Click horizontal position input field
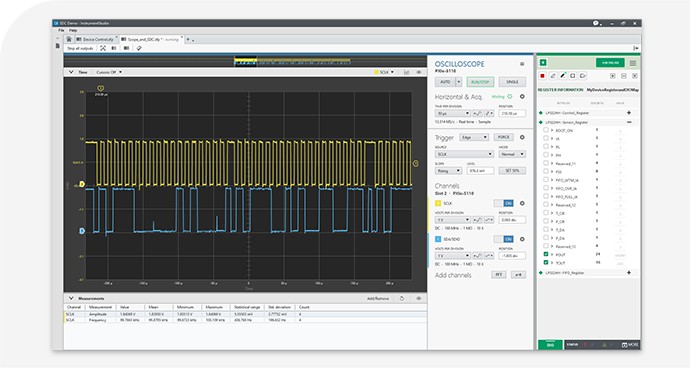 click(x=512, y=113)
